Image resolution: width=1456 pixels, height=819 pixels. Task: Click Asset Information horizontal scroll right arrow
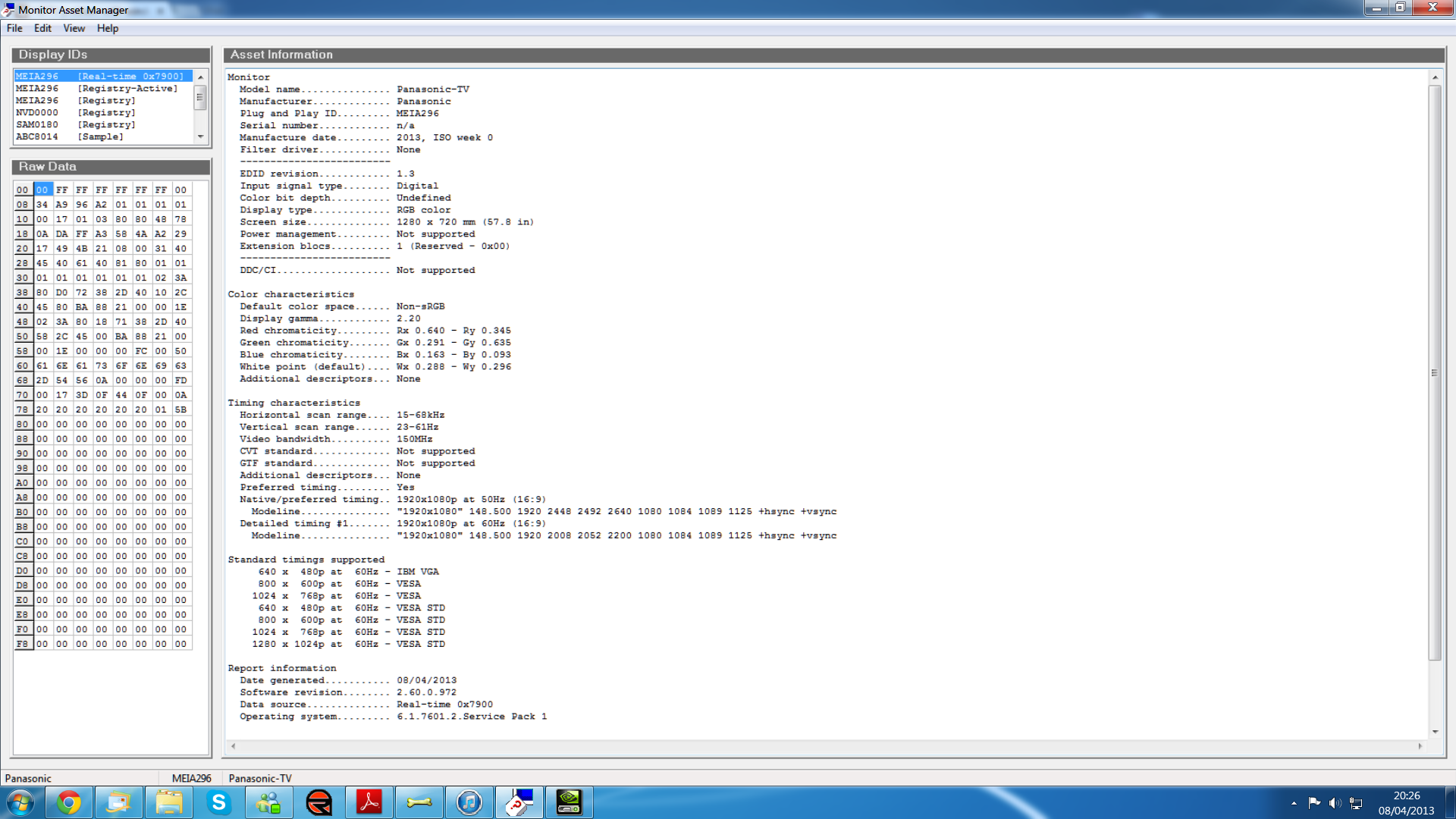point(1420,746)
